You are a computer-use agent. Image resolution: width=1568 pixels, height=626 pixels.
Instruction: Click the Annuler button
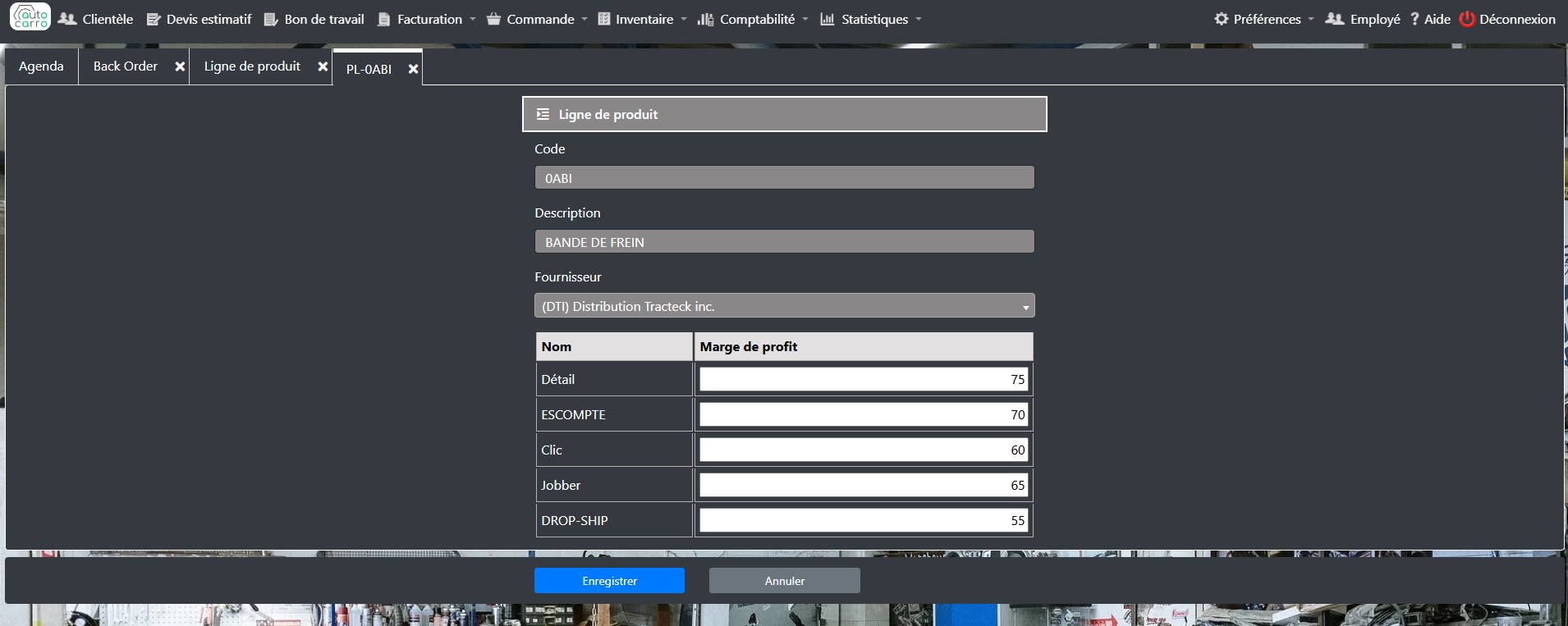click(x=784, y=581)
